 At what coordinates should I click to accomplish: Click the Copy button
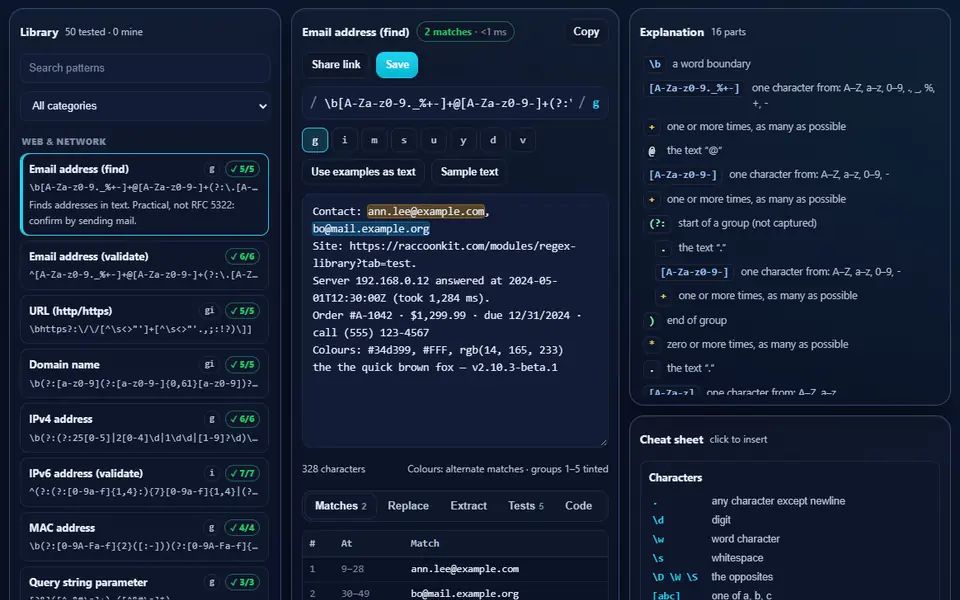(x=586, y=32)
